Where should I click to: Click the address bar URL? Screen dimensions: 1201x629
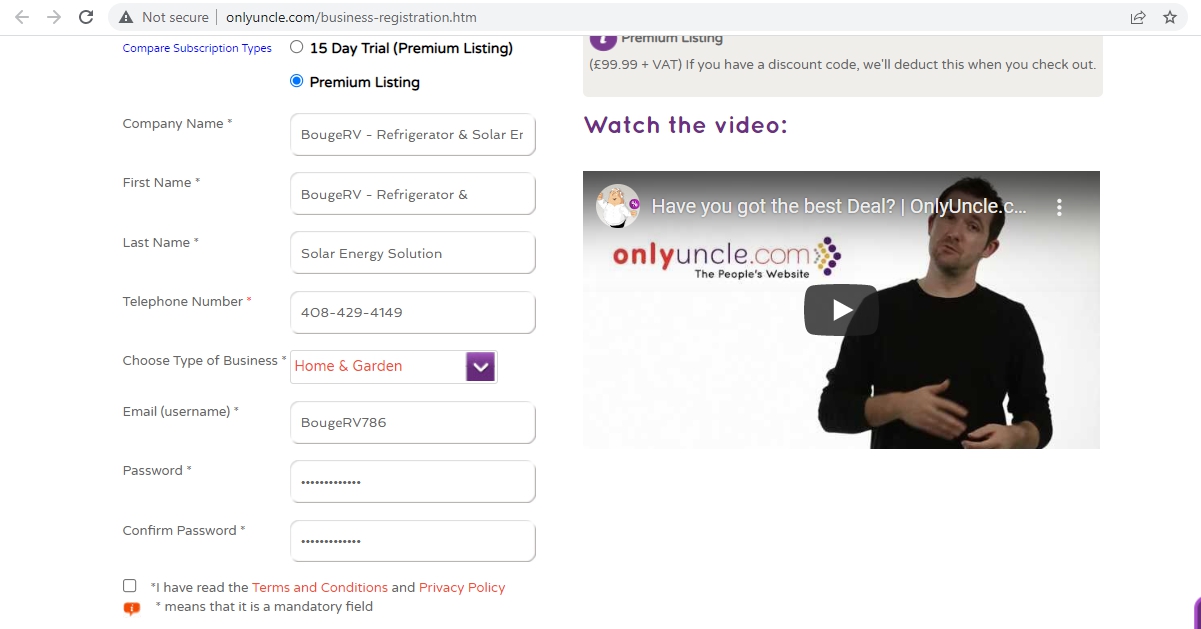coord(351,17)
